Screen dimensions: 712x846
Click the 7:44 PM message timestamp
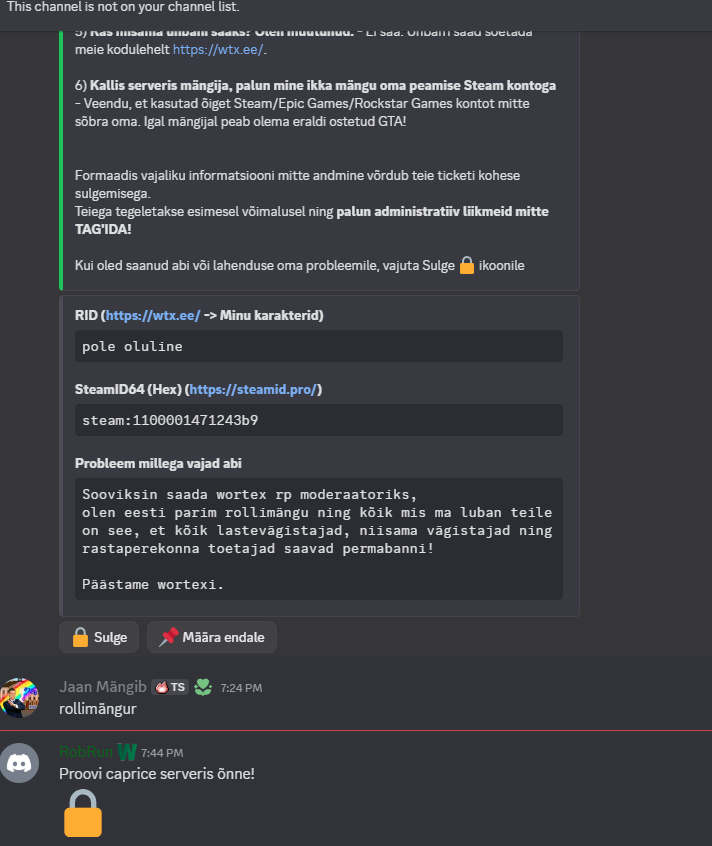(162, 753)
